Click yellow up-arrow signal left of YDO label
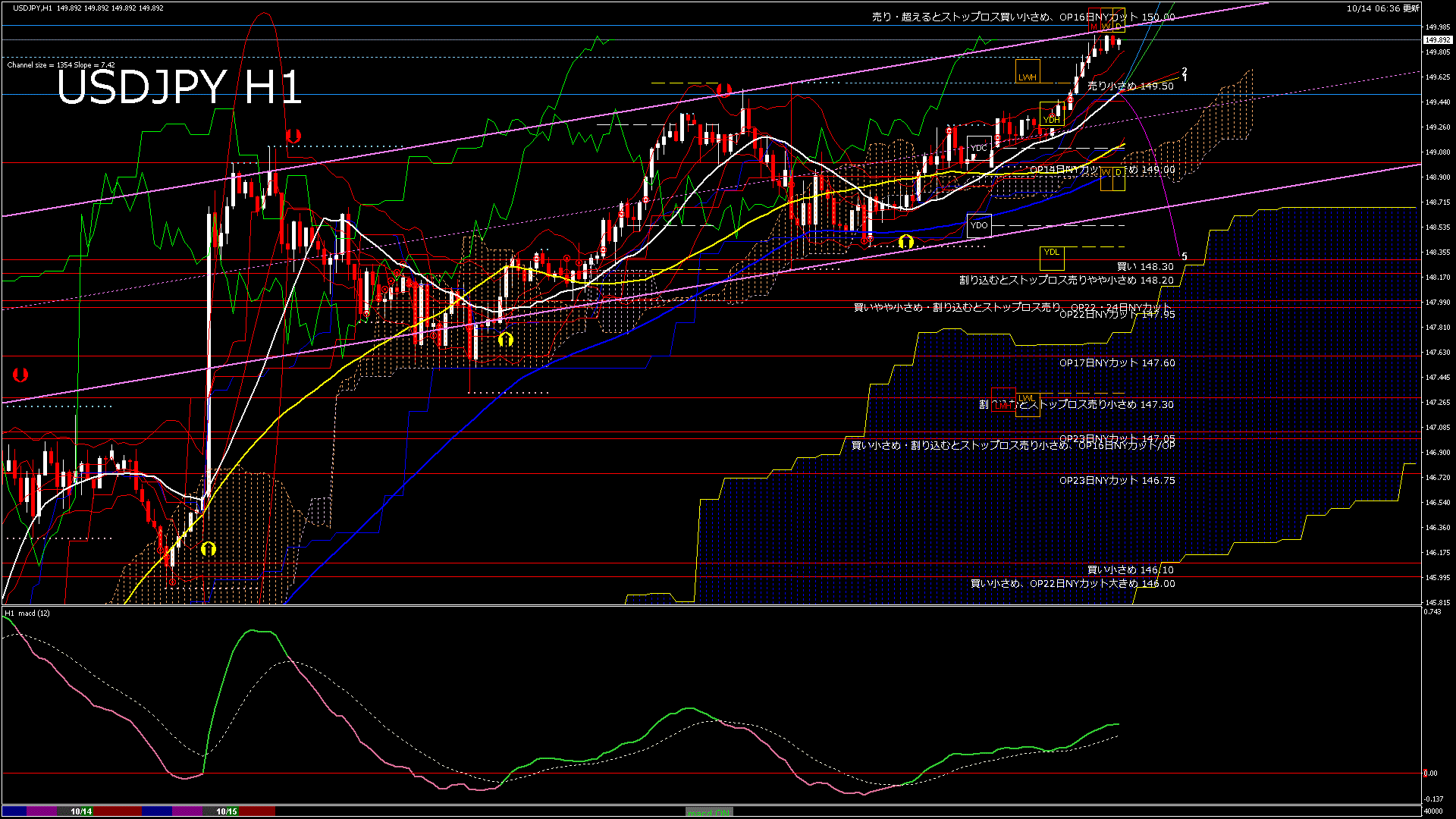Screen dimensions: 1456x819 tap(905, 242)
